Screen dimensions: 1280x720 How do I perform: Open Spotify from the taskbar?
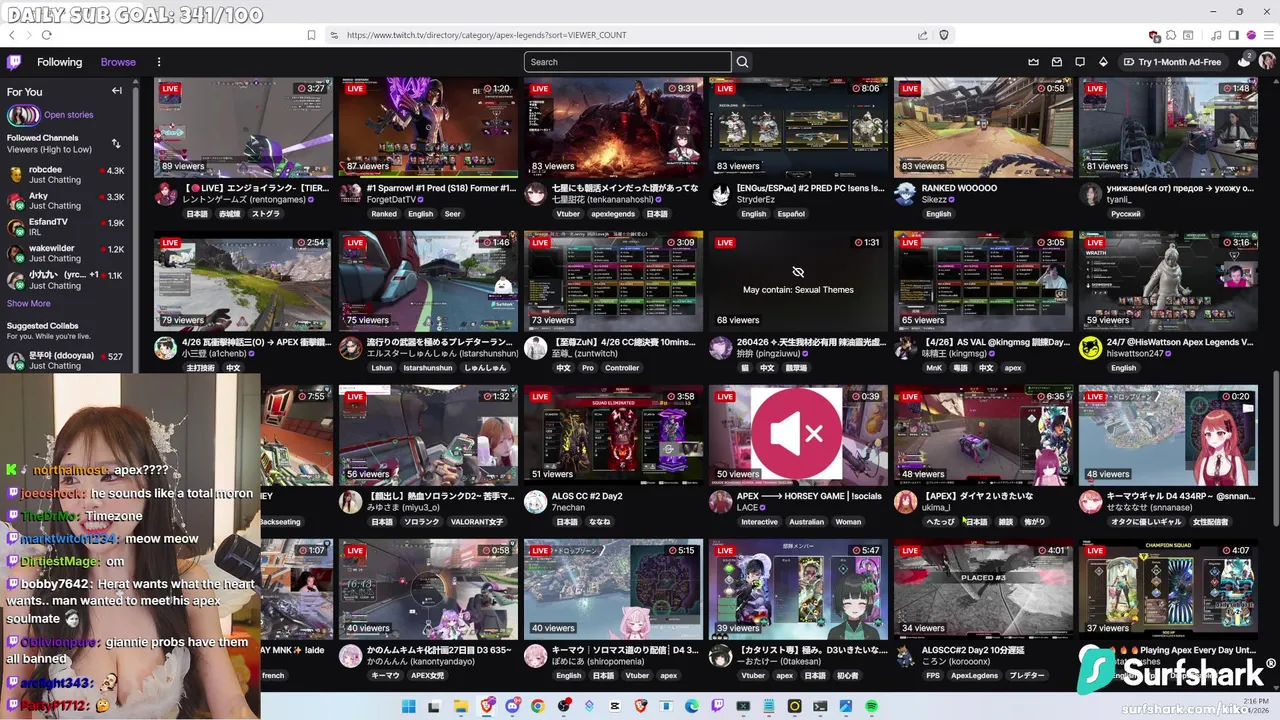tap(871, 707)
